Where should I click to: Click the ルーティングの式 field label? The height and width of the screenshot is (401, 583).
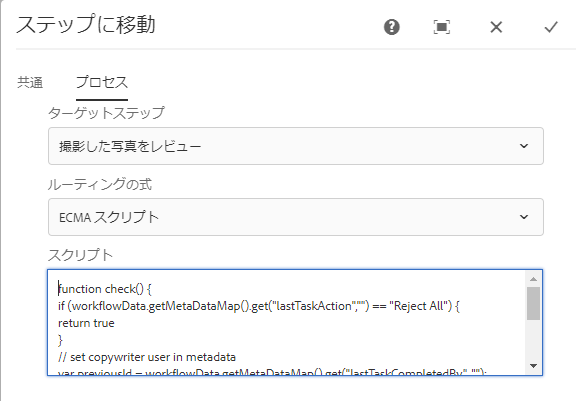[100, 184]
